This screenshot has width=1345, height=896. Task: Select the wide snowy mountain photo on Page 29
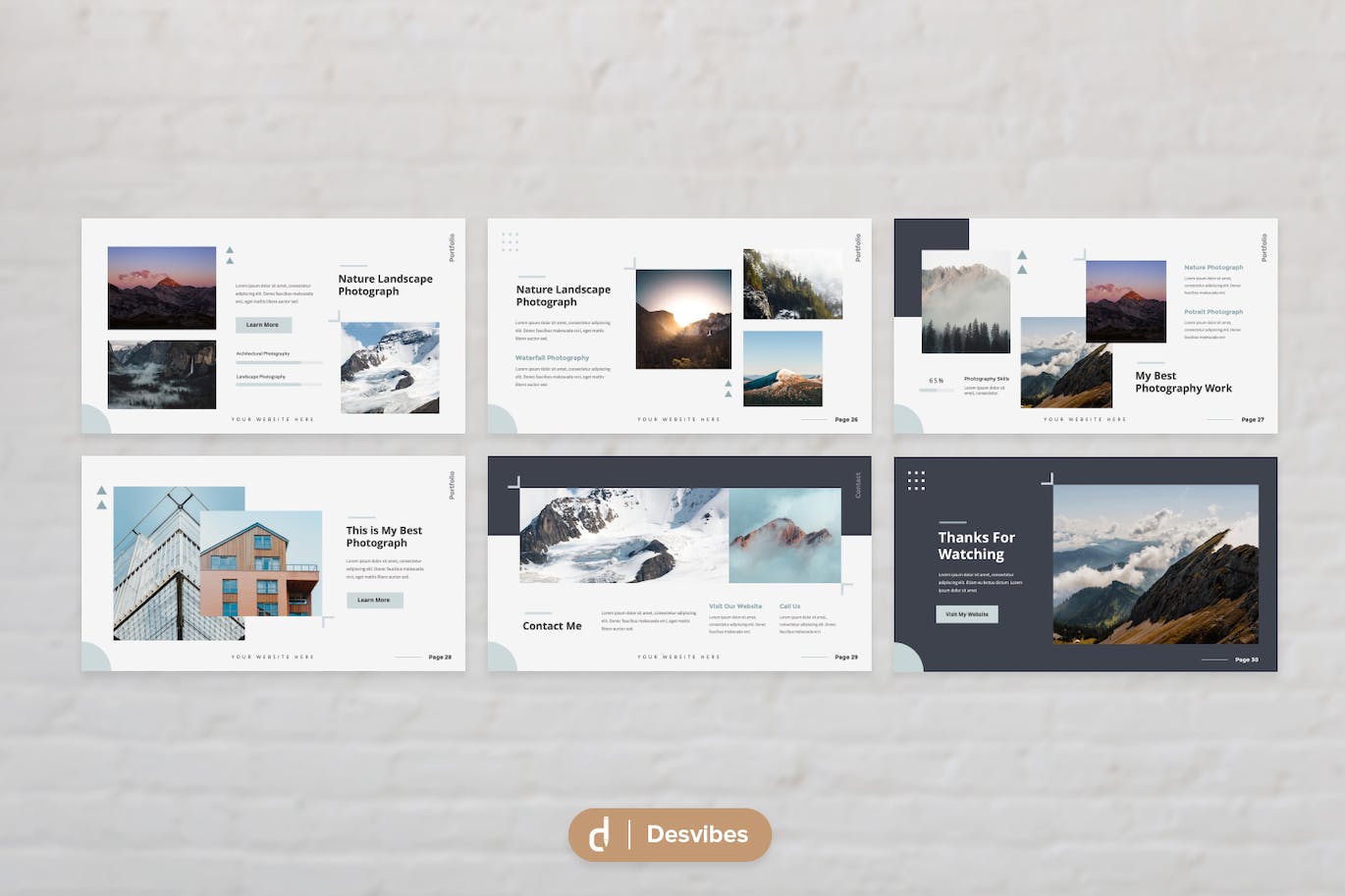pos(624,535)
